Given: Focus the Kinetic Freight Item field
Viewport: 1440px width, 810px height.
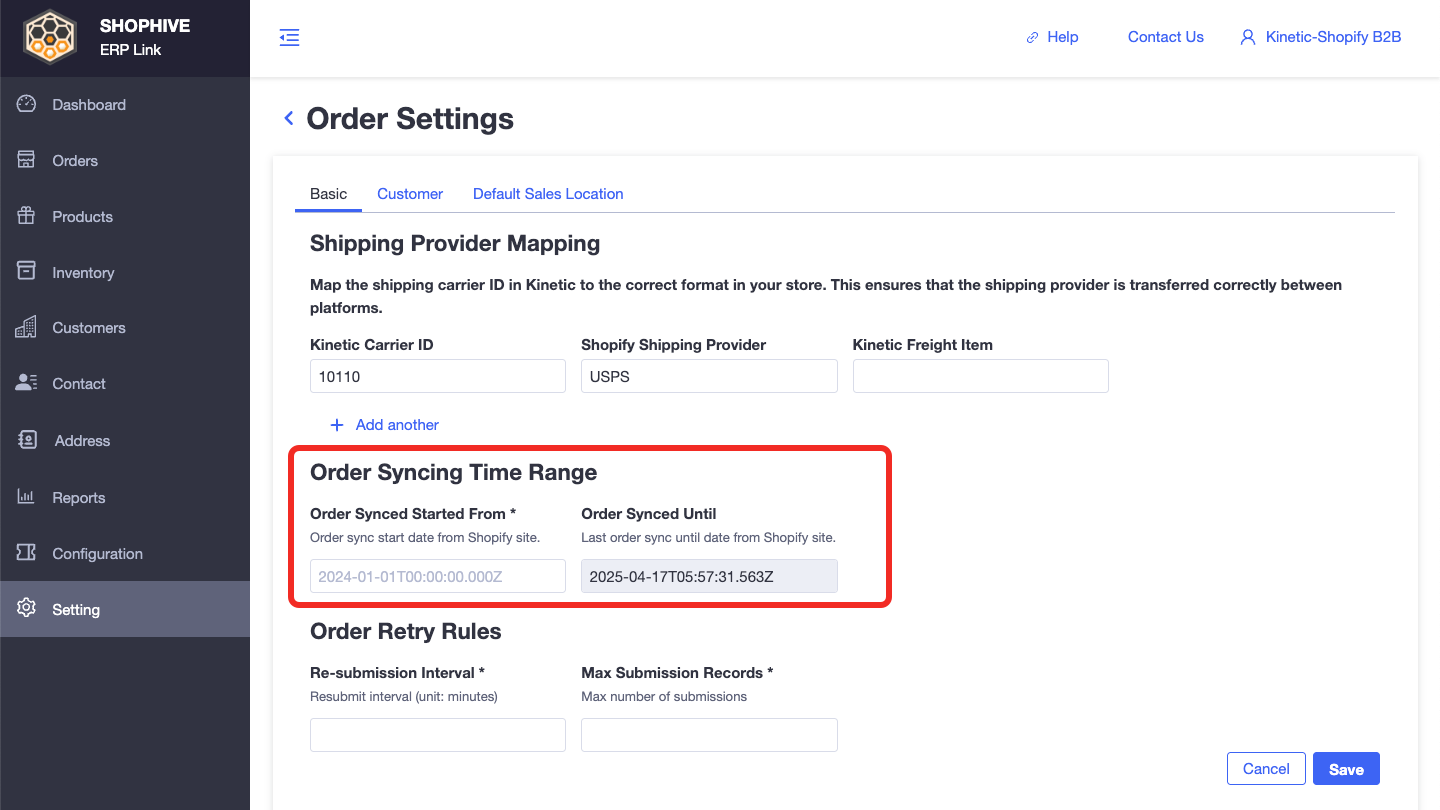Looking at the screenshot, I should coord(981,376).
